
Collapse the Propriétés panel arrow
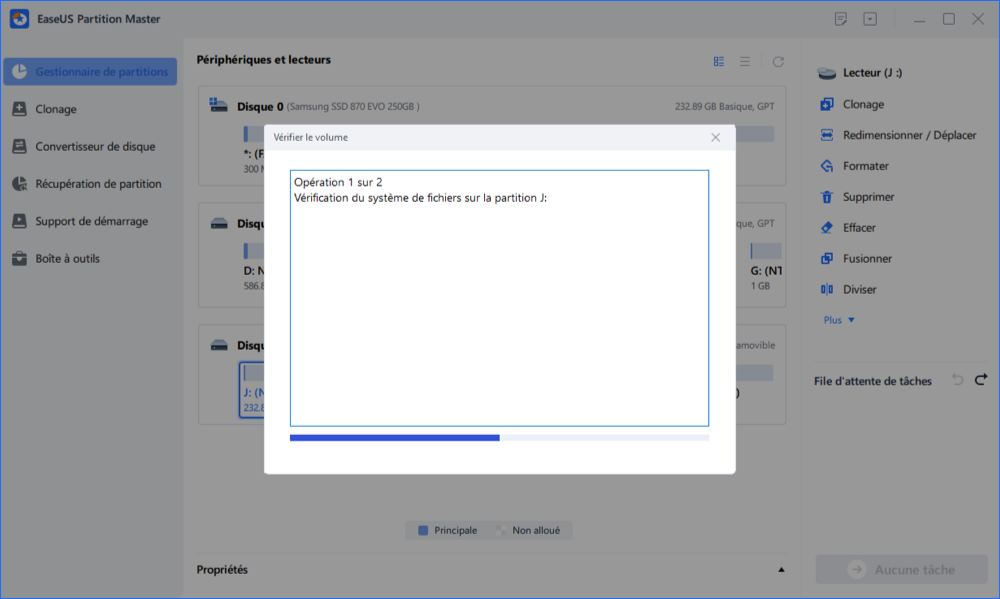[x=781, y=570]
